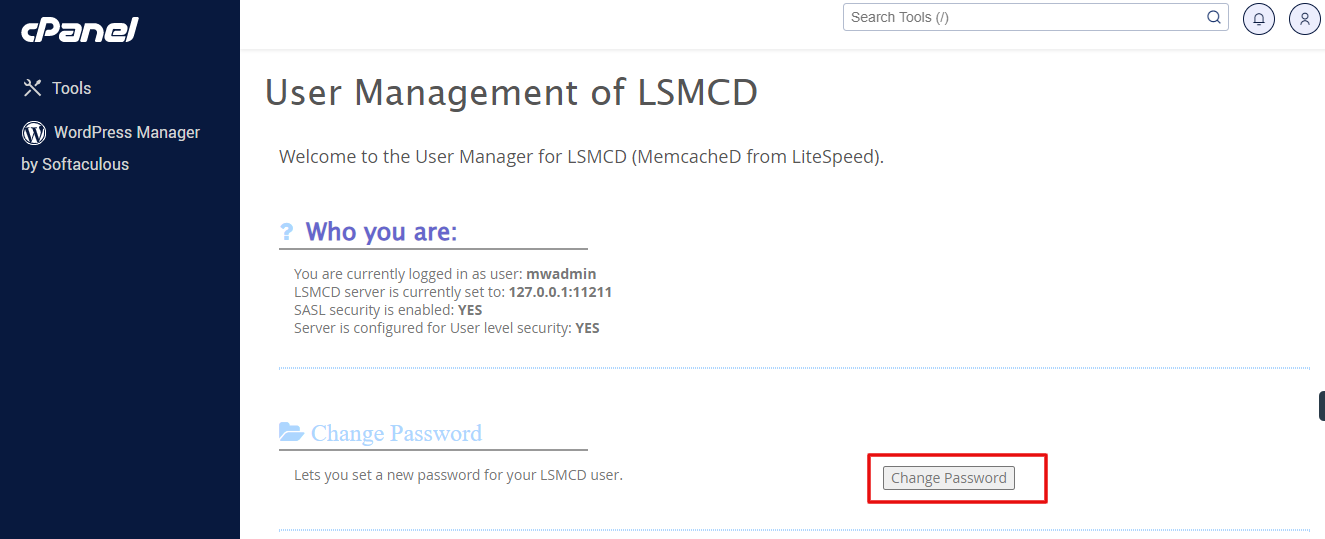
Task: Click the question mark icon beside Who you are
Action: (287, 233)
